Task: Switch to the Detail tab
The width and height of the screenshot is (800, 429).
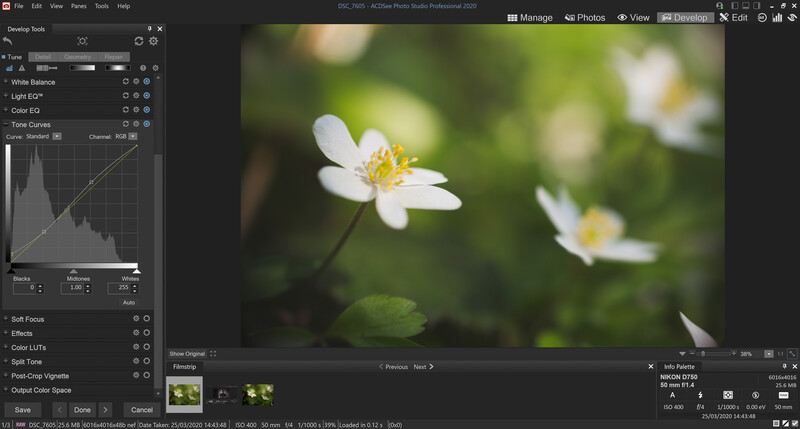Action: pos(43,57)
